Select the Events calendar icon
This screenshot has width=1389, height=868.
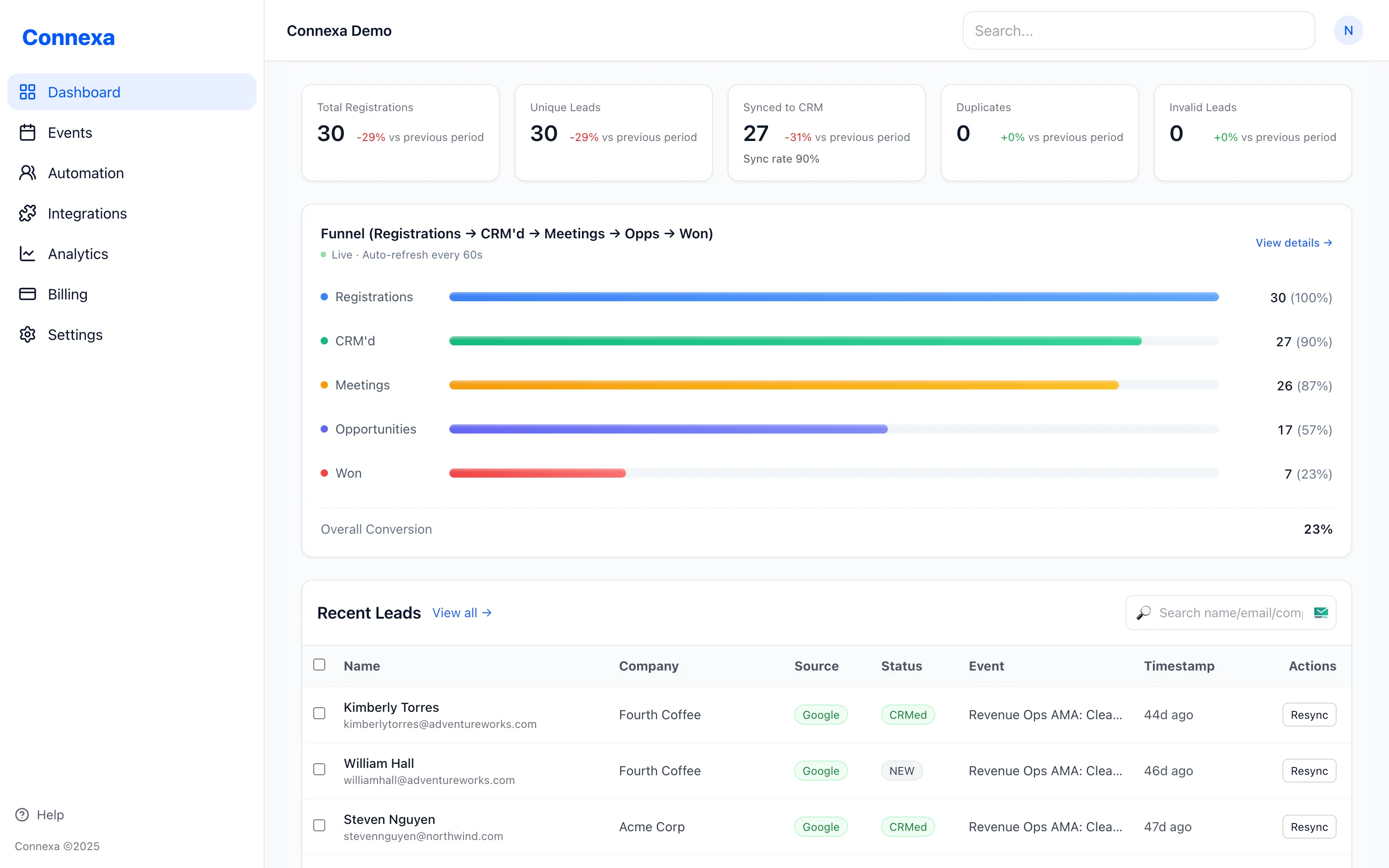click(x=28, y=132)
